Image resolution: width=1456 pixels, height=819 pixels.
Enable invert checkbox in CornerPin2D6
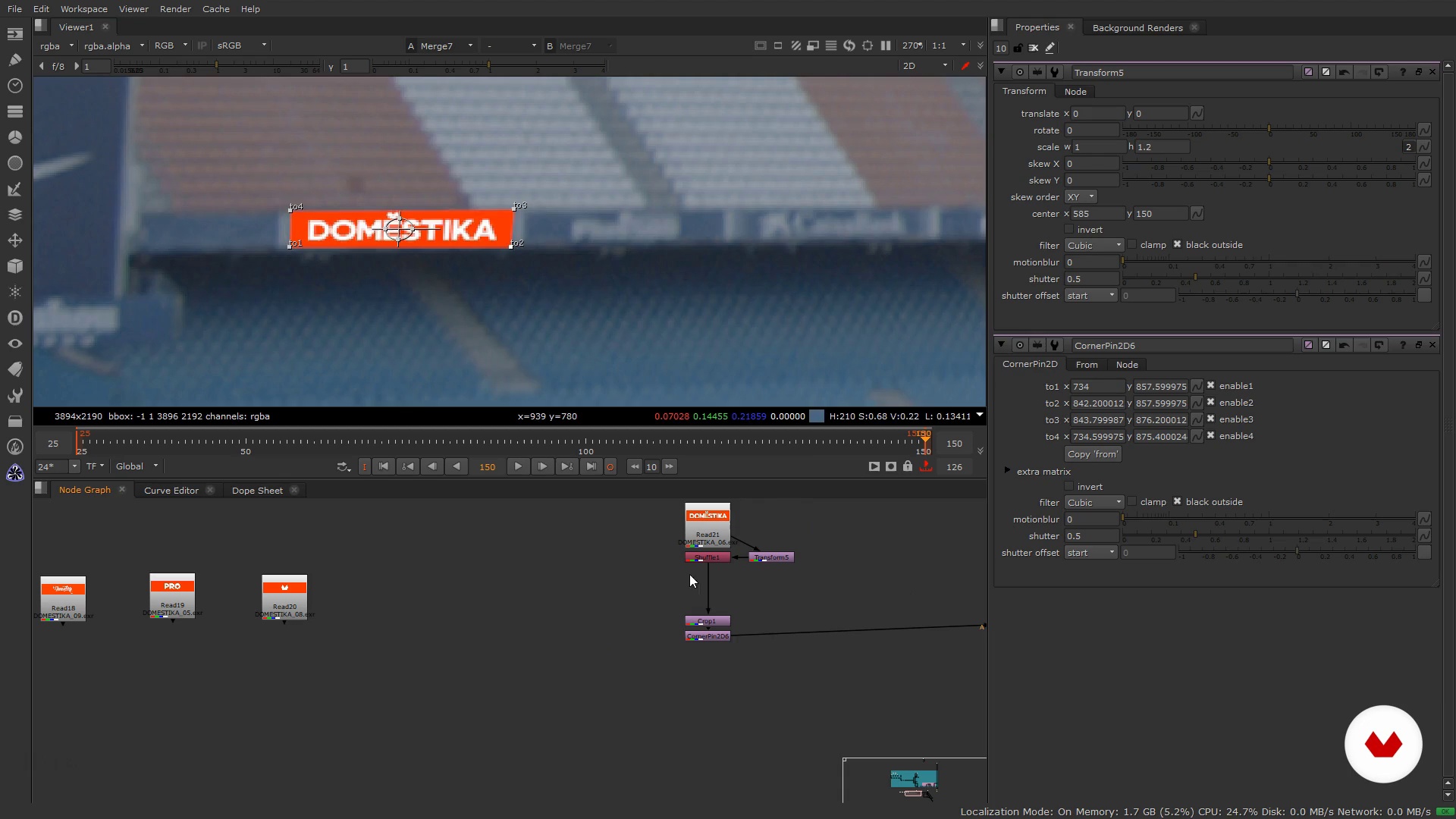(1069, 486)
